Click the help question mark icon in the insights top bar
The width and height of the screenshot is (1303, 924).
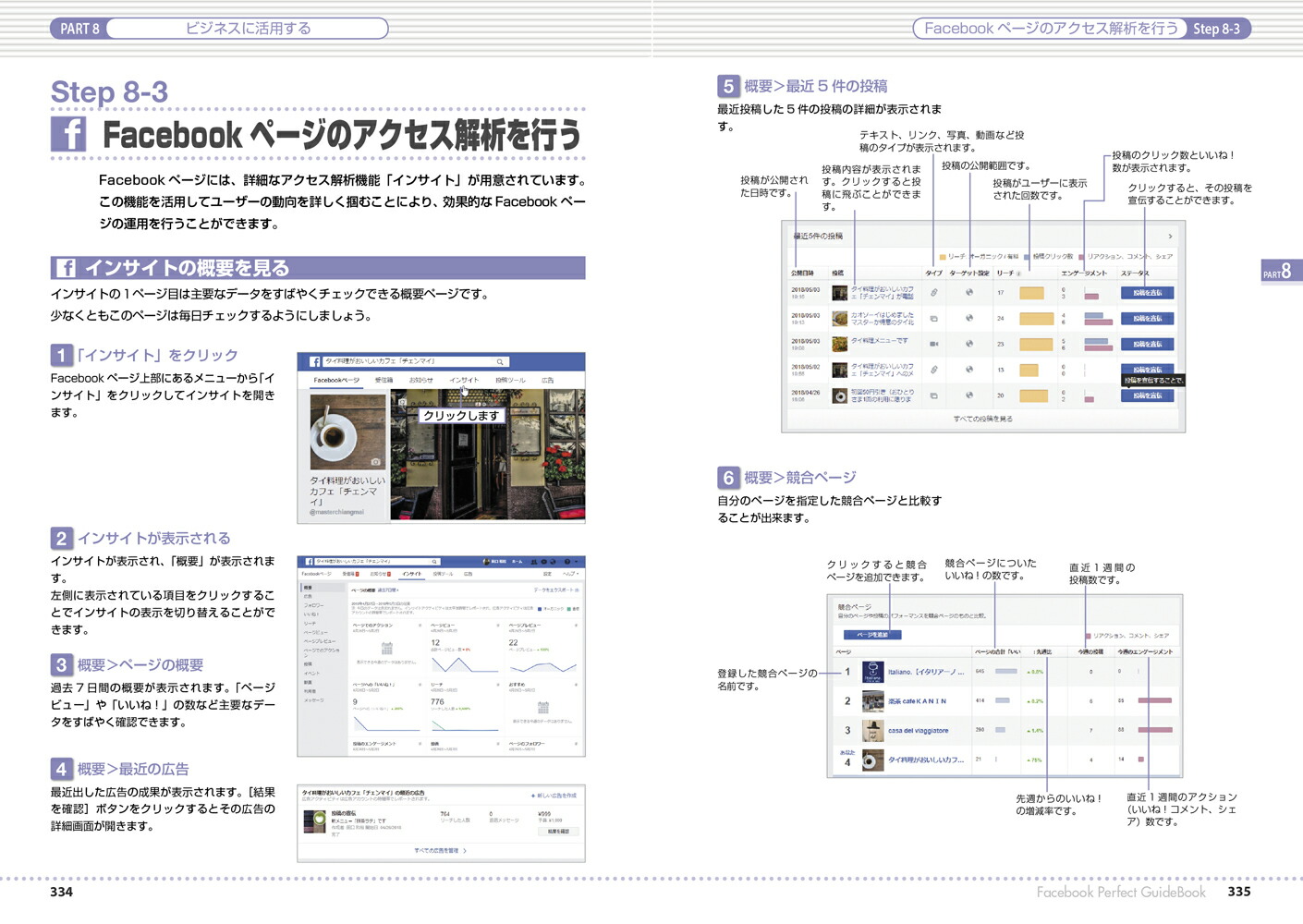(567, 562)
